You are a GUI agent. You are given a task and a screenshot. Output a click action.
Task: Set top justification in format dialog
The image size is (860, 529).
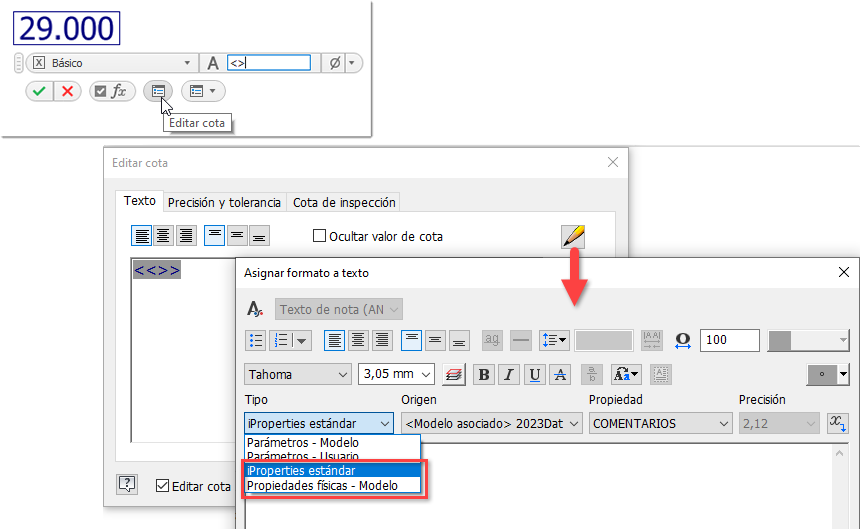[x=411, y=340]
